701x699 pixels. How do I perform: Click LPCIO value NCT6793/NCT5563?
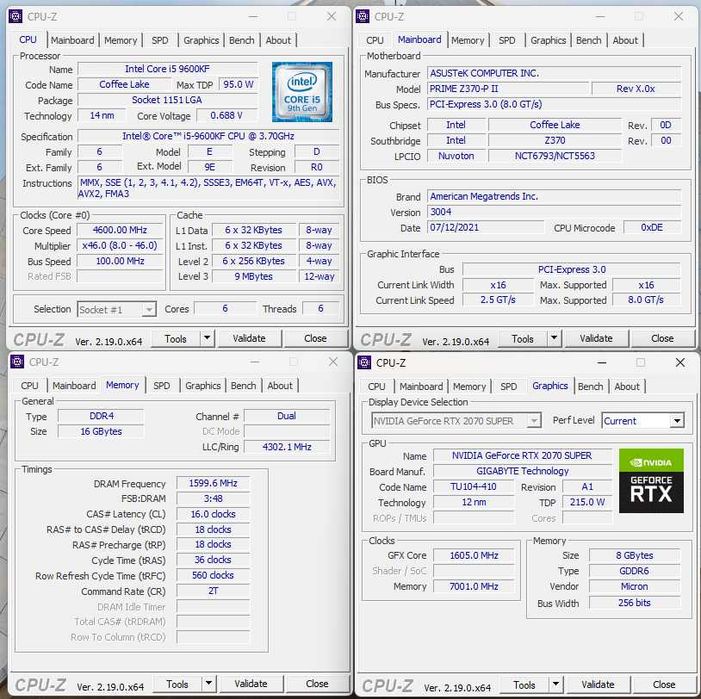pos(555,156)
